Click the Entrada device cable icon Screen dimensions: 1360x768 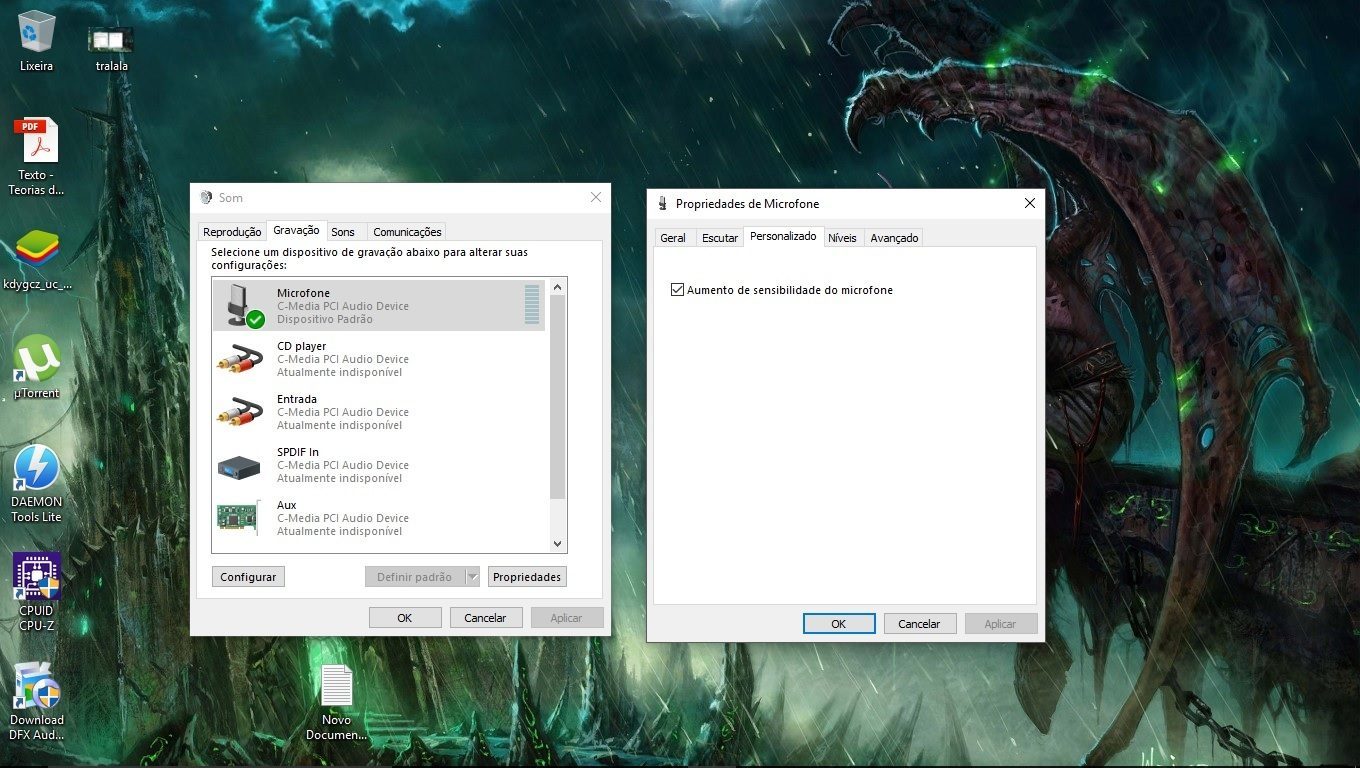pos(240,411)
